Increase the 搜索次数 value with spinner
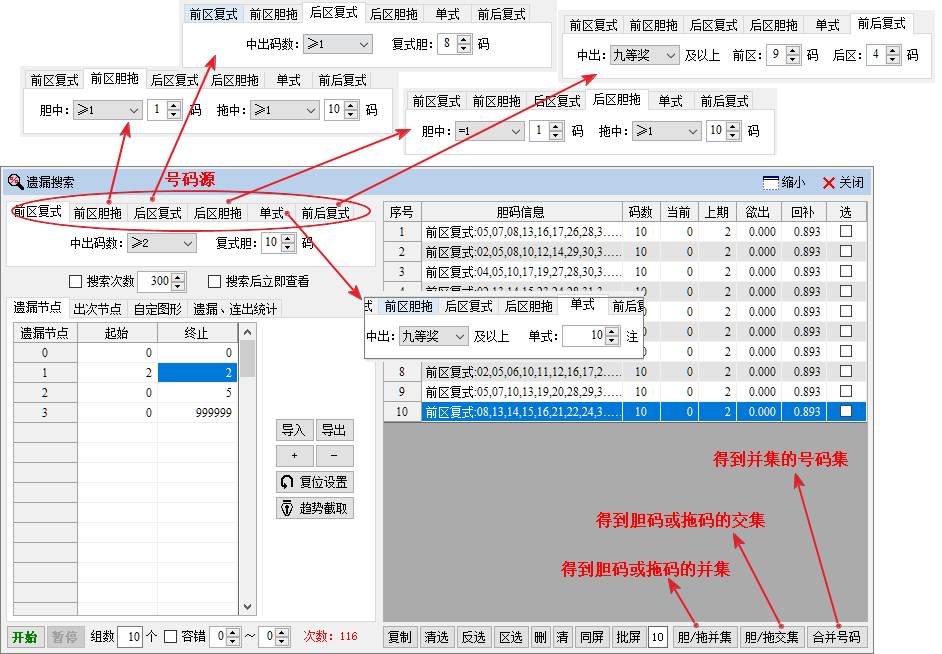The height and width of the screenshot is (654, 942). click(179, 277)
